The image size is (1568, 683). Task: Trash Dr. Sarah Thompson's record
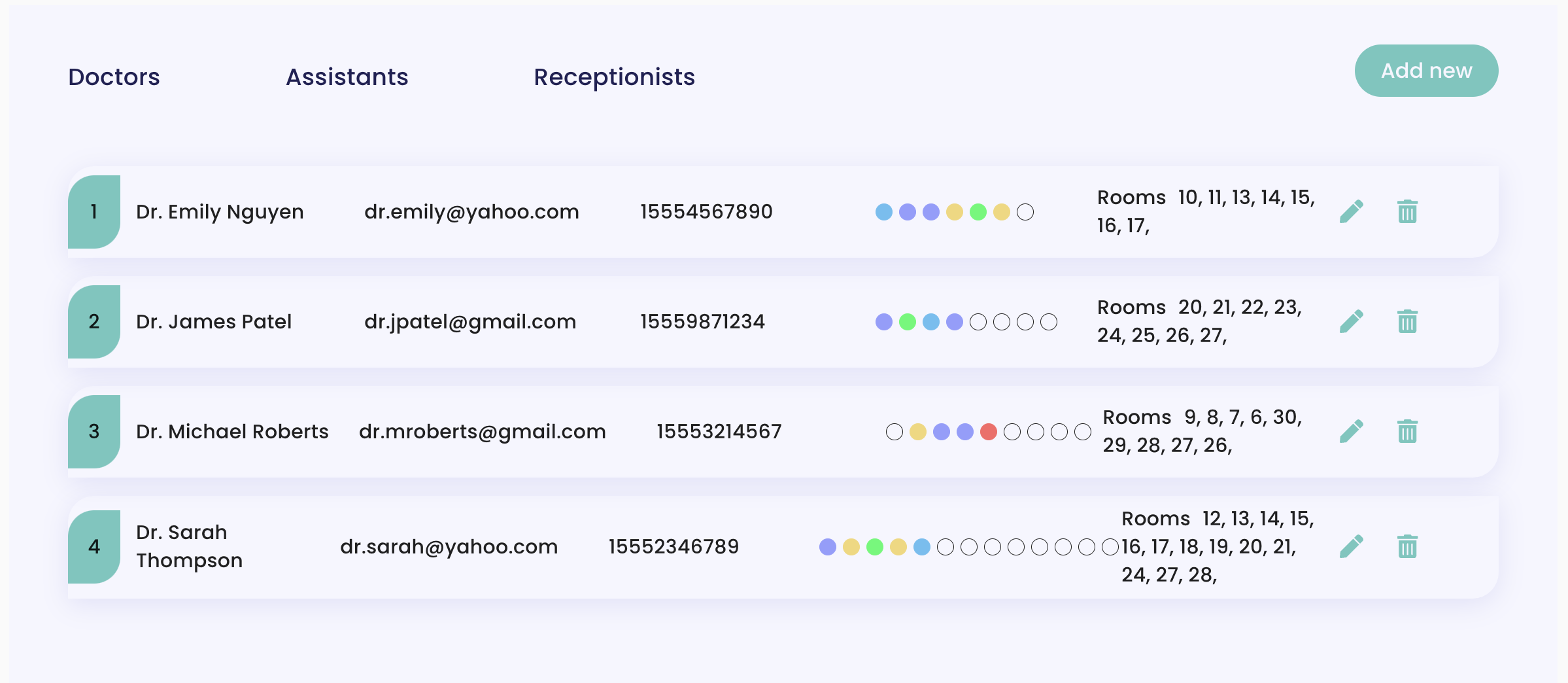coord(1407,546)
